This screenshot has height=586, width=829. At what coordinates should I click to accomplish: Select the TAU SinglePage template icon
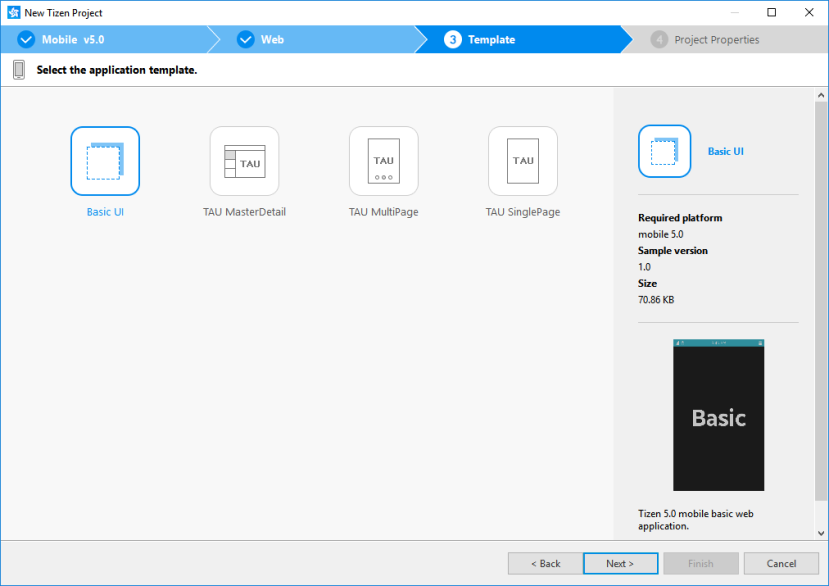[x=522, y=160]
